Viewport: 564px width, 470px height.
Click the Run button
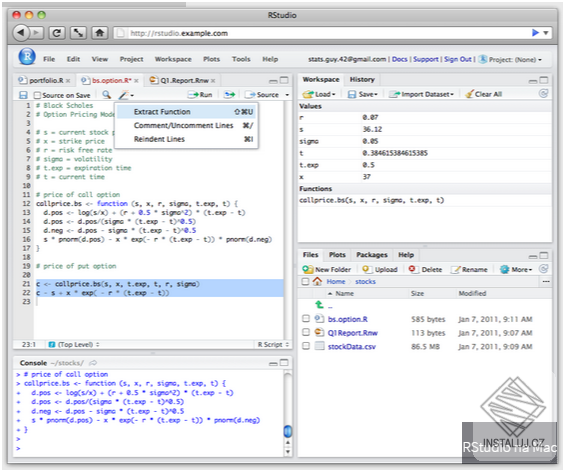(200, 95)
